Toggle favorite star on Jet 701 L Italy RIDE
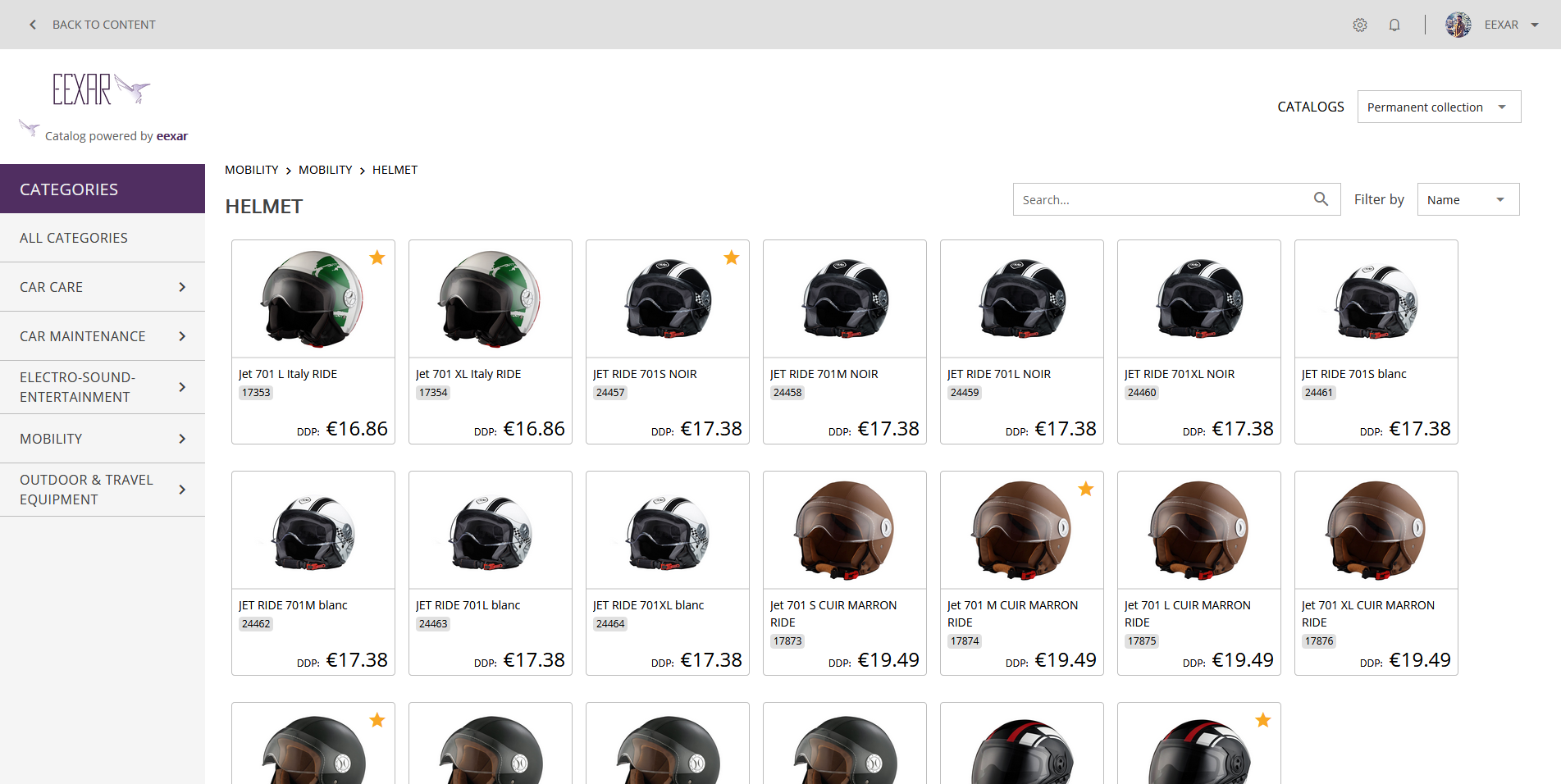 pyautogui.click(x=377, y=258)
